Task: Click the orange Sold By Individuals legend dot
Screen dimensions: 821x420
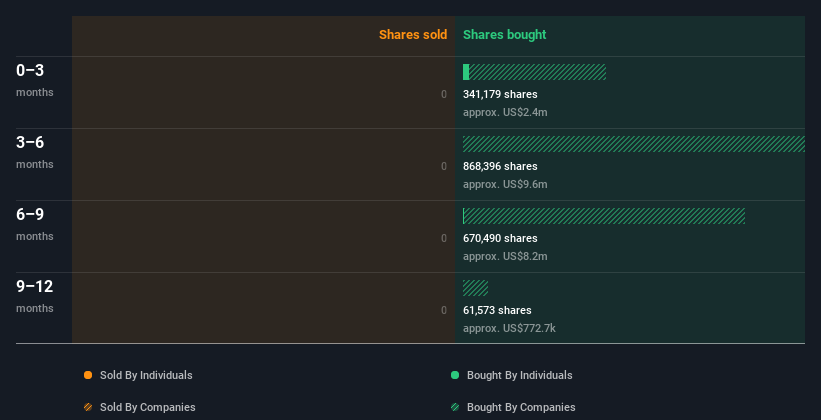Action: click(88, 375)
